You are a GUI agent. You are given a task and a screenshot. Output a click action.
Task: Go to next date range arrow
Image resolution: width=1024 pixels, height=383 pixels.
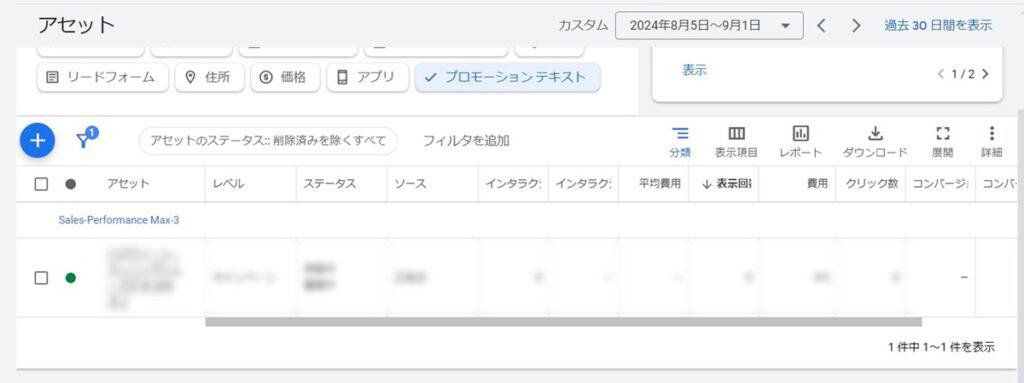pos(856,25)
